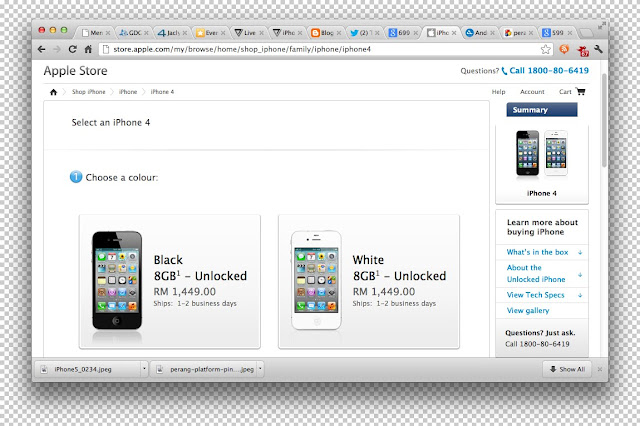The height and width of the screenshot is (426, 640).
Task: Click Call 1800-80-6419 link at top
Action: pos(549,71)
